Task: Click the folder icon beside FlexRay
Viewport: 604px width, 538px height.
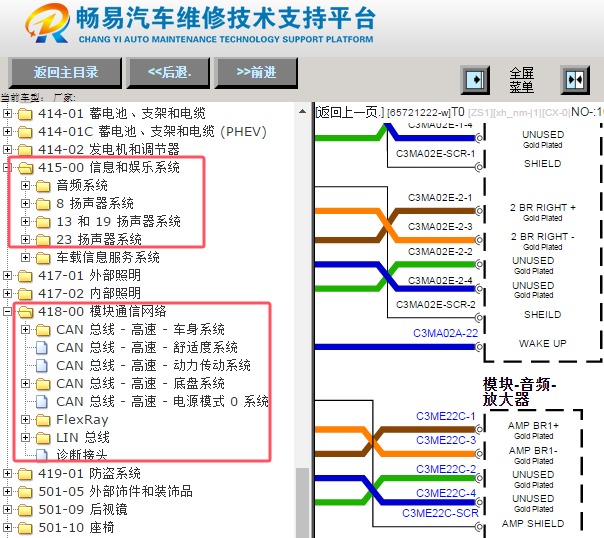Action: pyautogui.click(x=43, y=420)
